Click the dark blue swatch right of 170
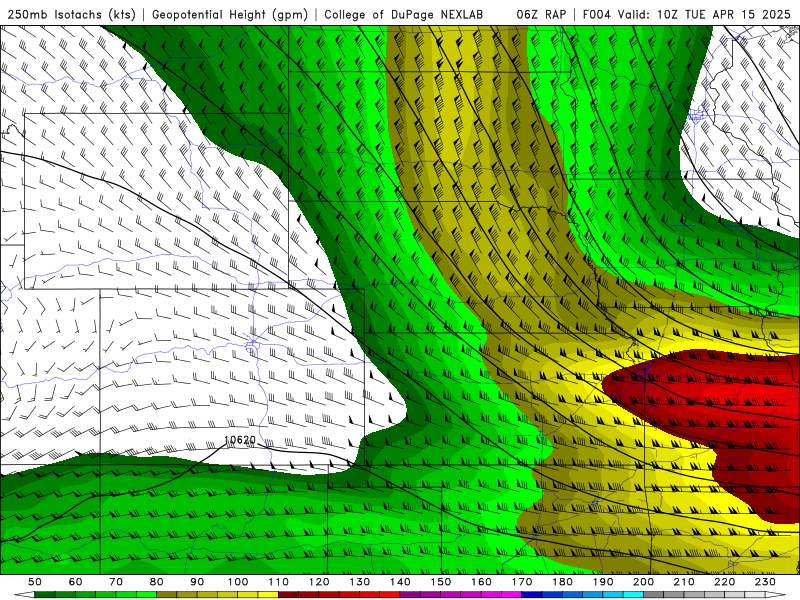The height and width of the screenshot is (600, 800). click(x=532, y=594)
